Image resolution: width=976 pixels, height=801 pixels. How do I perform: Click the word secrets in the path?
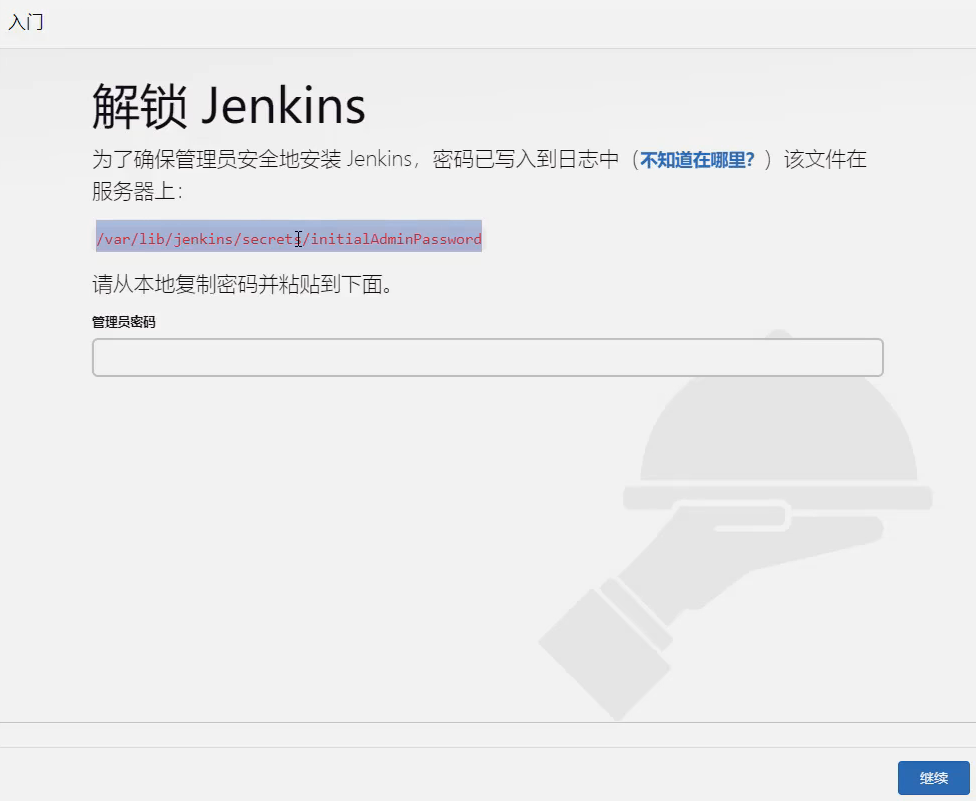(x=272, y=239)
